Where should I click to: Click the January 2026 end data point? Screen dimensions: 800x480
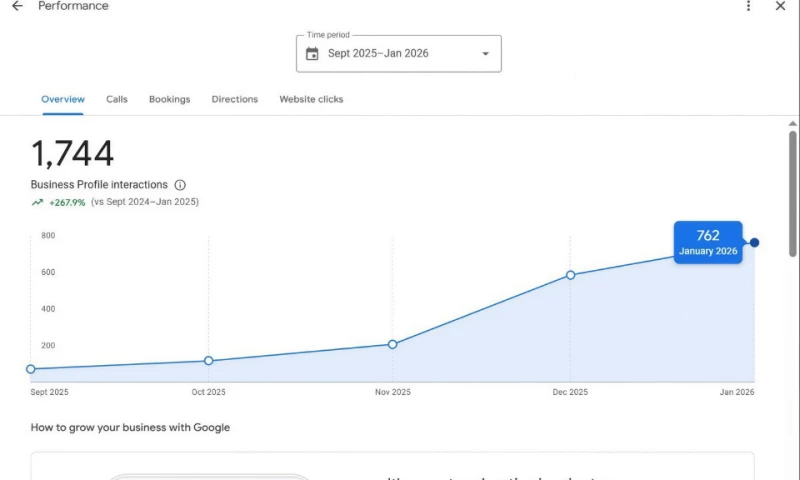coord(754,242)
